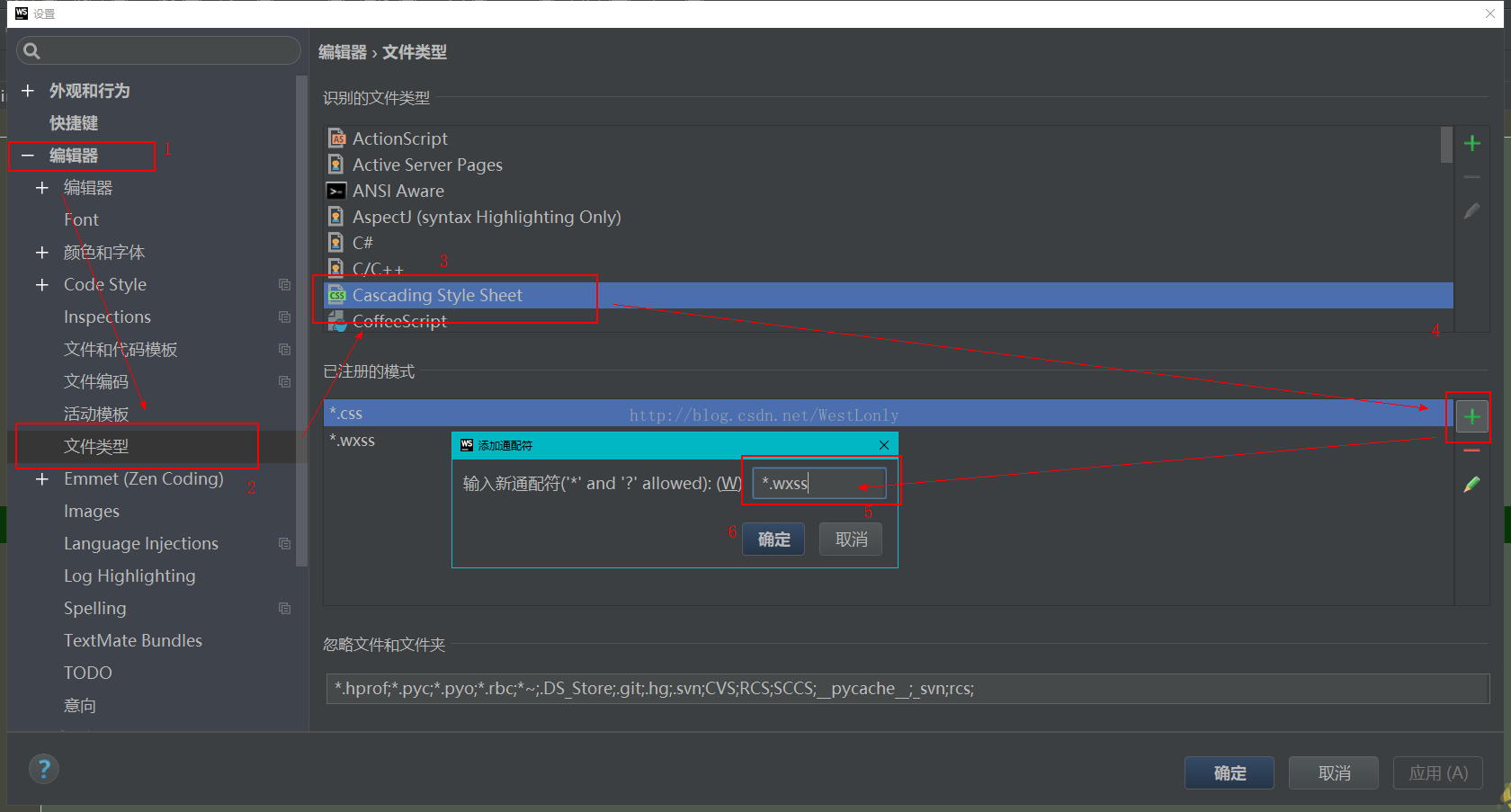Screen dimensions: 1511x812
Task: Confirm the wildcard dialog with 确定
Action: (x=773, y=540)
